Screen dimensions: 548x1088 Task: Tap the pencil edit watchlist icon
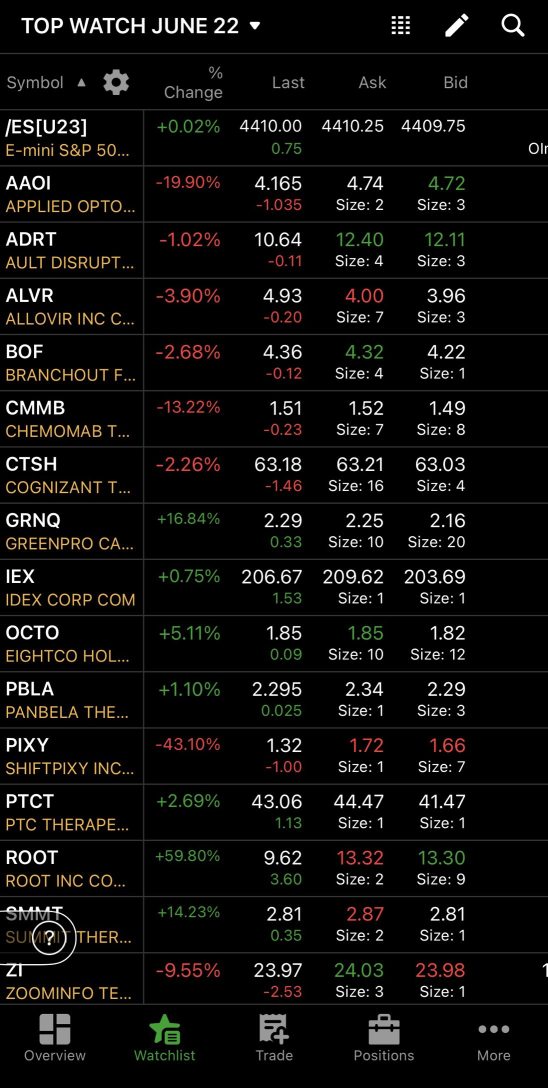[x=456, y=26]
